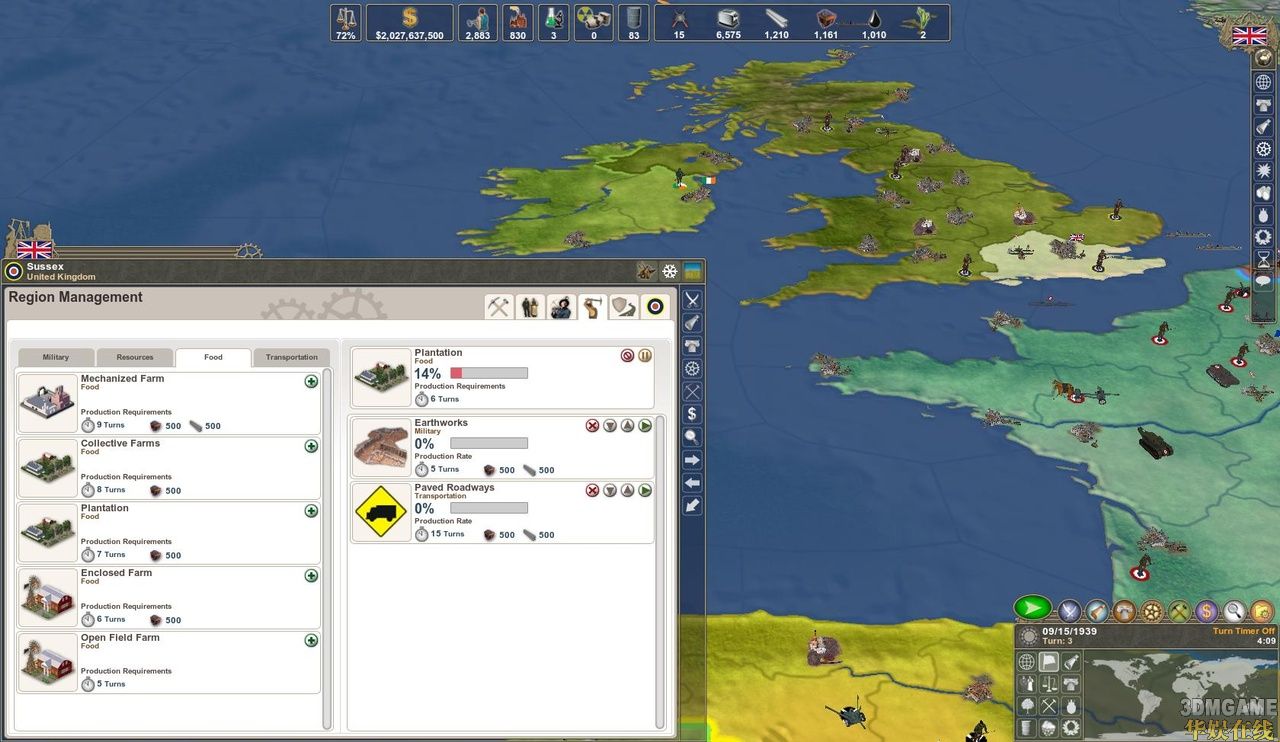Screen dimensions: 1280x742
Task: Click the United Kingdom flag at top right
Action: coord(1249,36)
